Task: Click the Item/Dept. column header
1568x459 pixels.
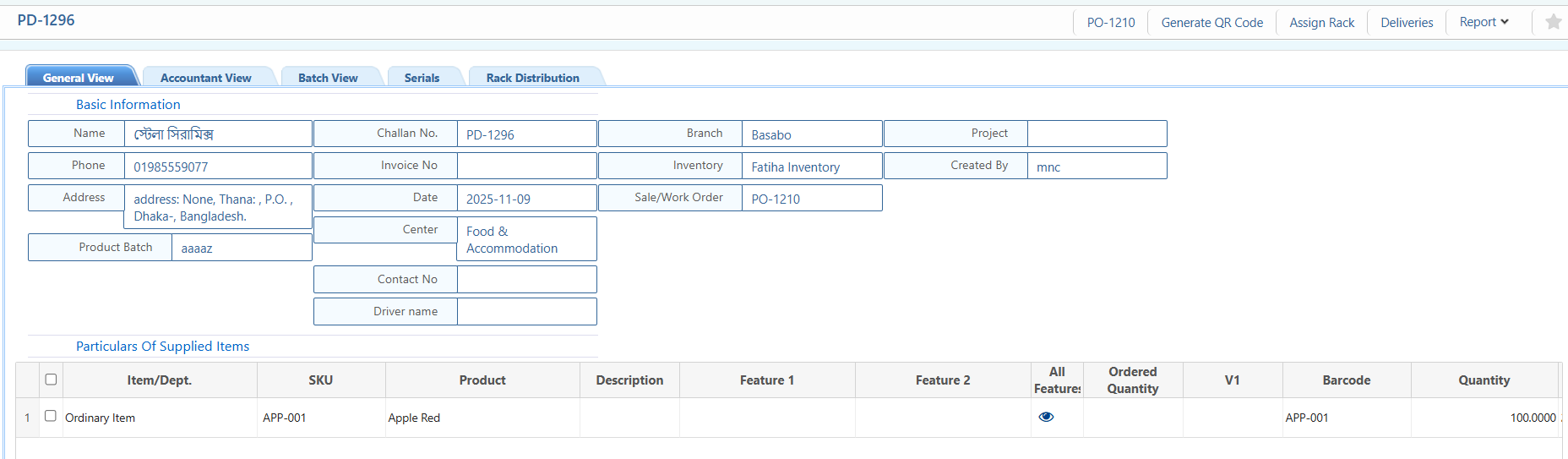Action: pos(160,380)
